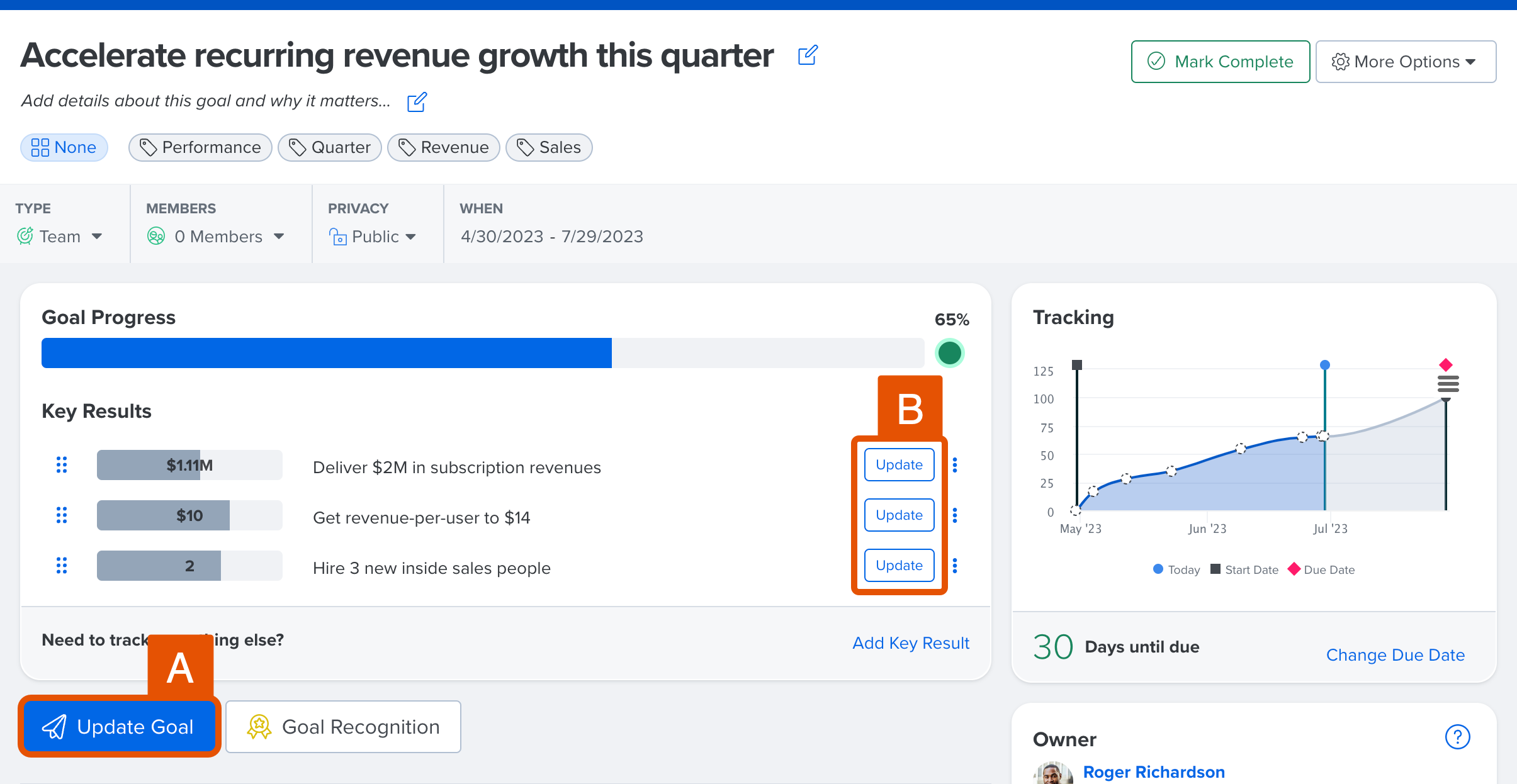Open the More Options dropdown
This screenshot has width=1517, height=784.
(x=1405, y=62)
